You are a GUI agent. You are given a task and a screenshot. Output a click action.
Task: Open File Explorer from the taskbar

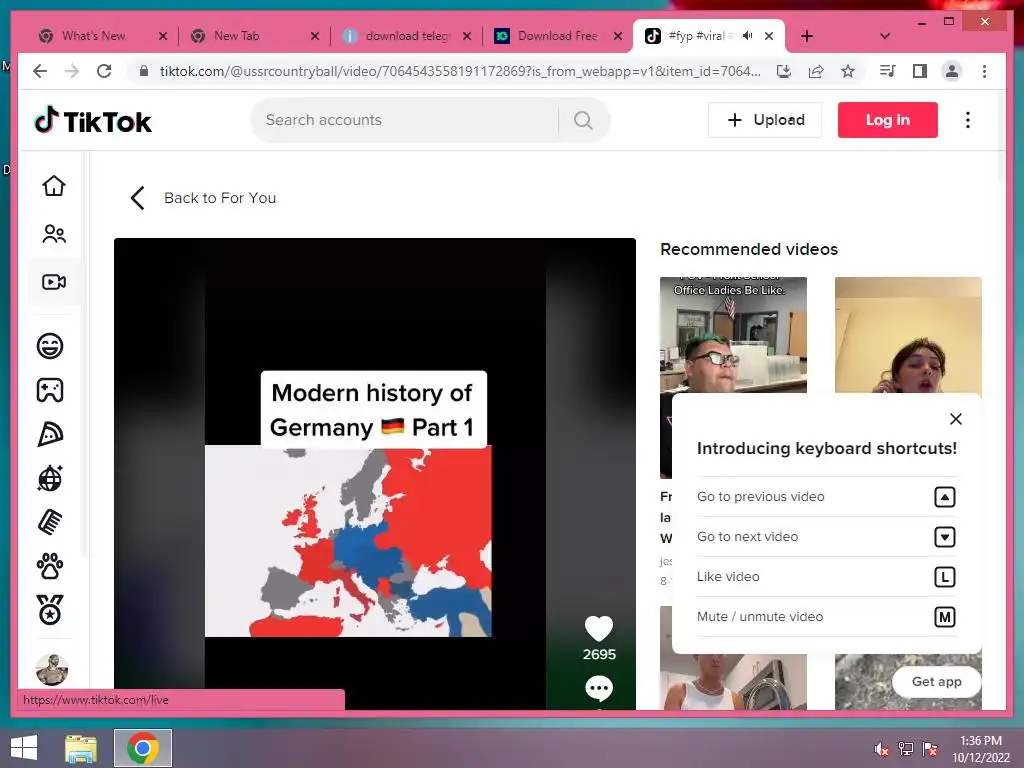(x=81, y=748)
